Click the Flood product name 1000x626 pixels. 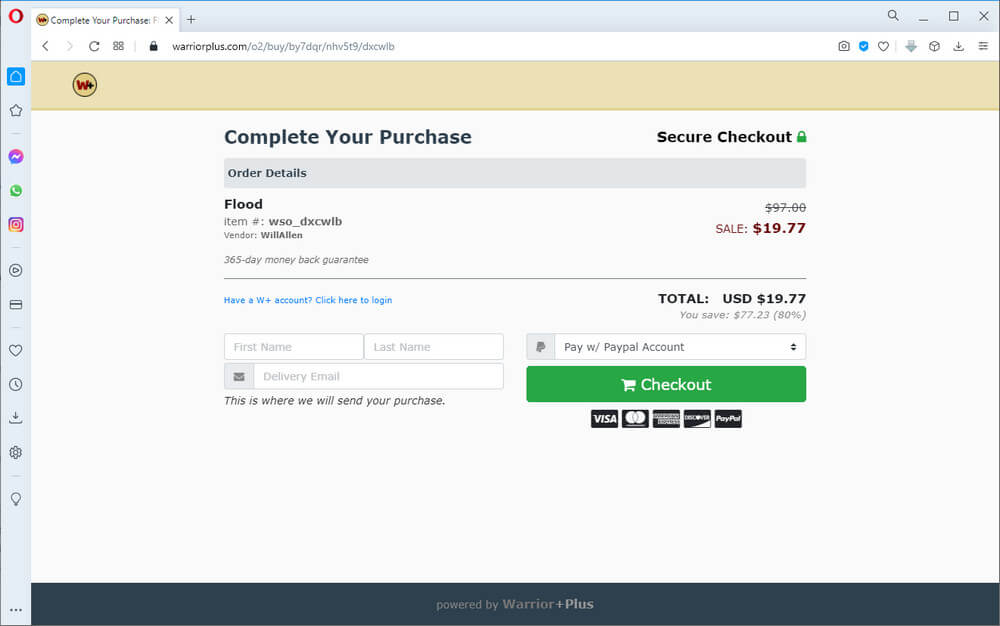click(x=243, y=204)
